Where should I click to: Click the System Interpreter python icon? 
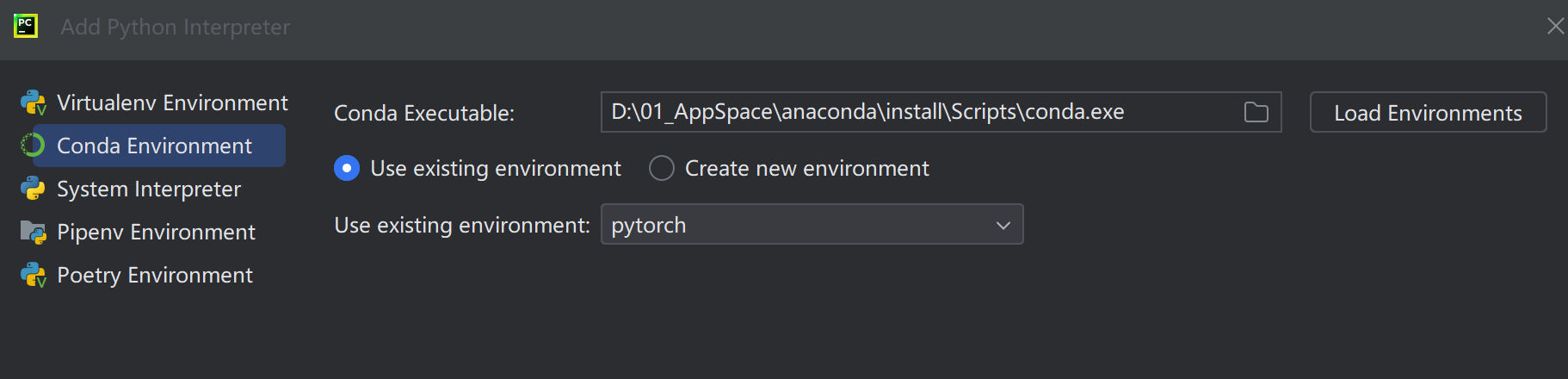coord(33,189)
